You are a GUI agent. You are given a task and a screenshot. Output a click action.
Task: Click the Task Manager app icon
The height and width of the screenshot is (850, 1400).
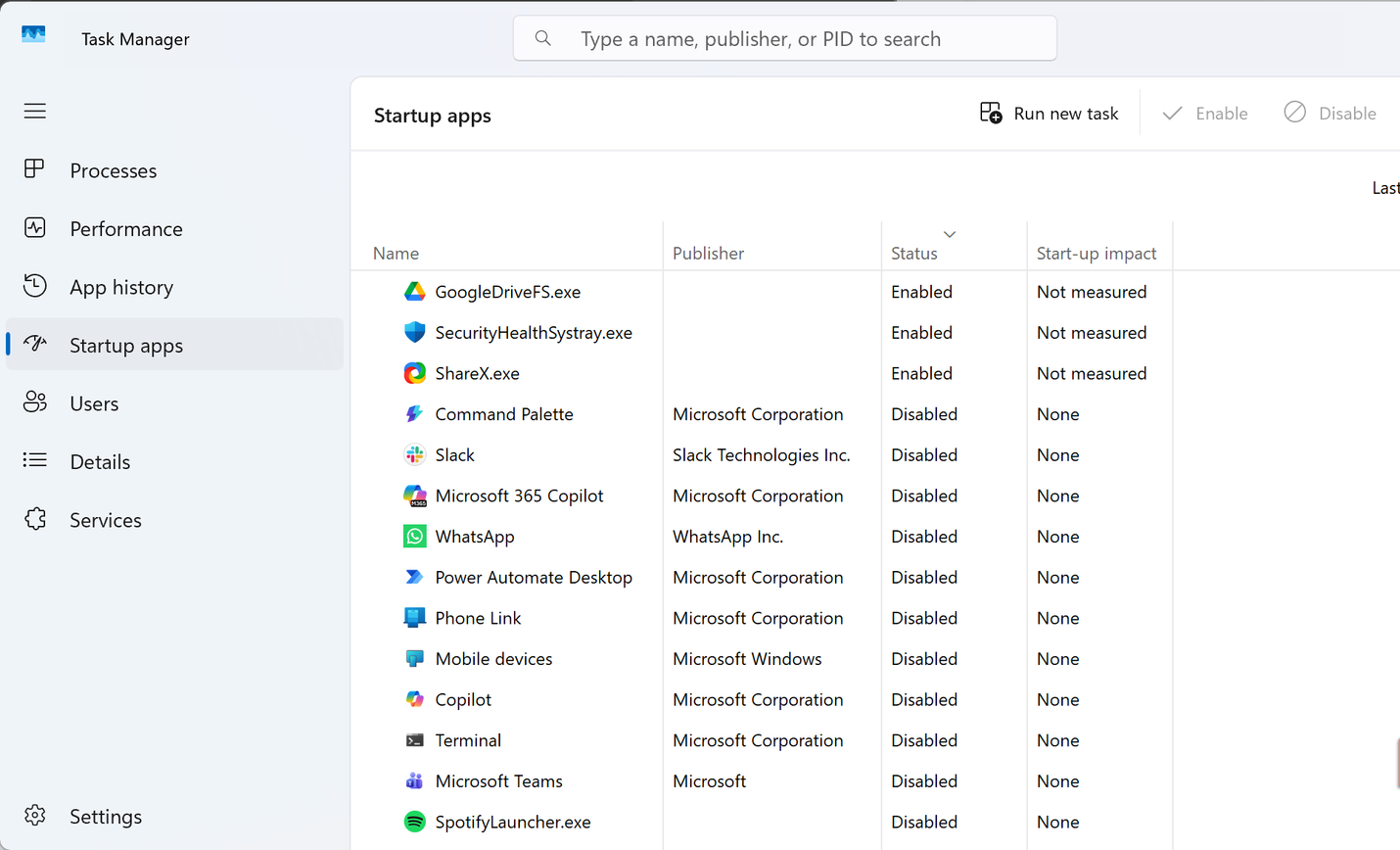coord(33,35)
